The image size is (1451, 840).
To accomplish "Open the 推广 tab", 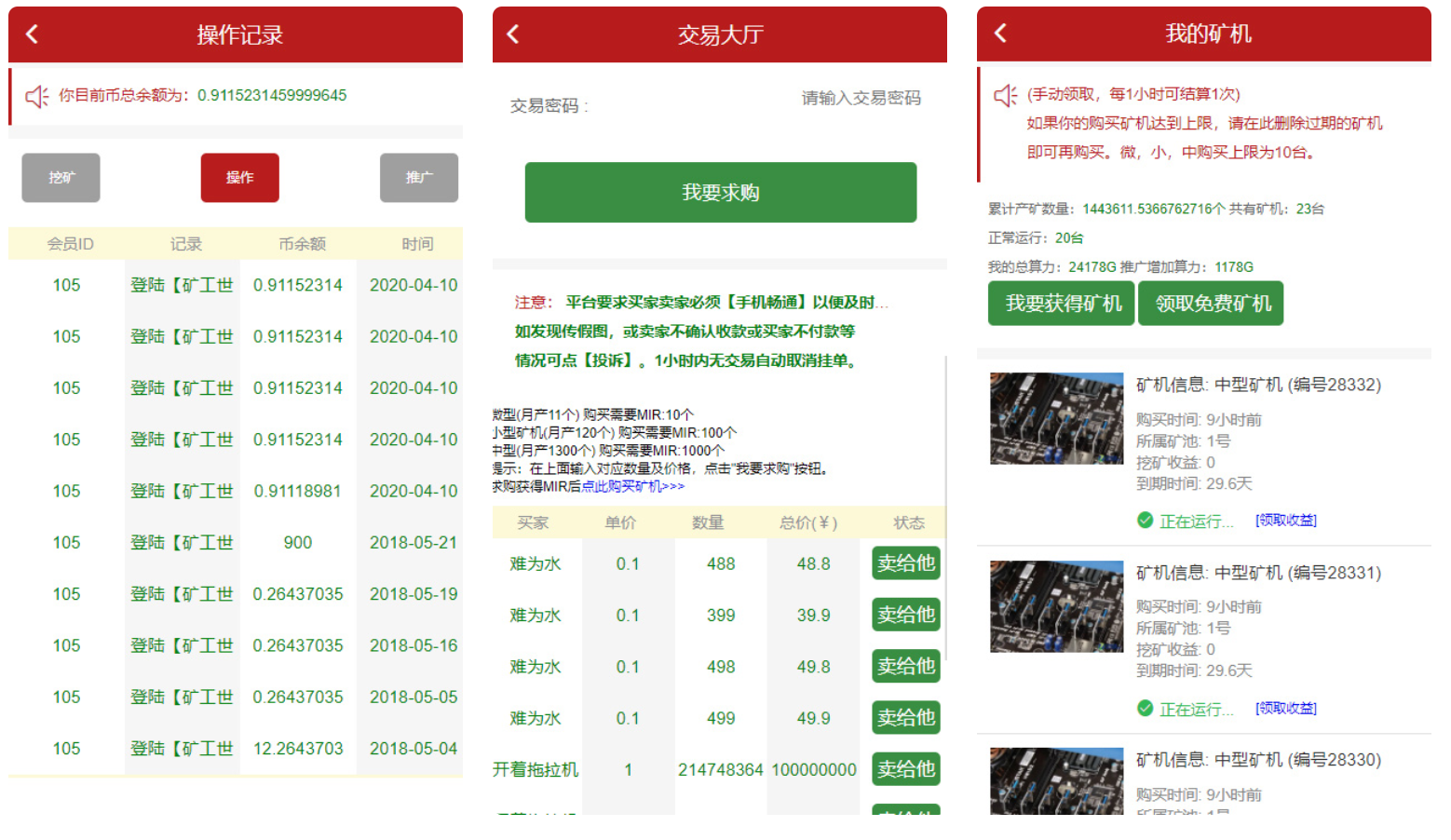I will (x=418, y=177).
